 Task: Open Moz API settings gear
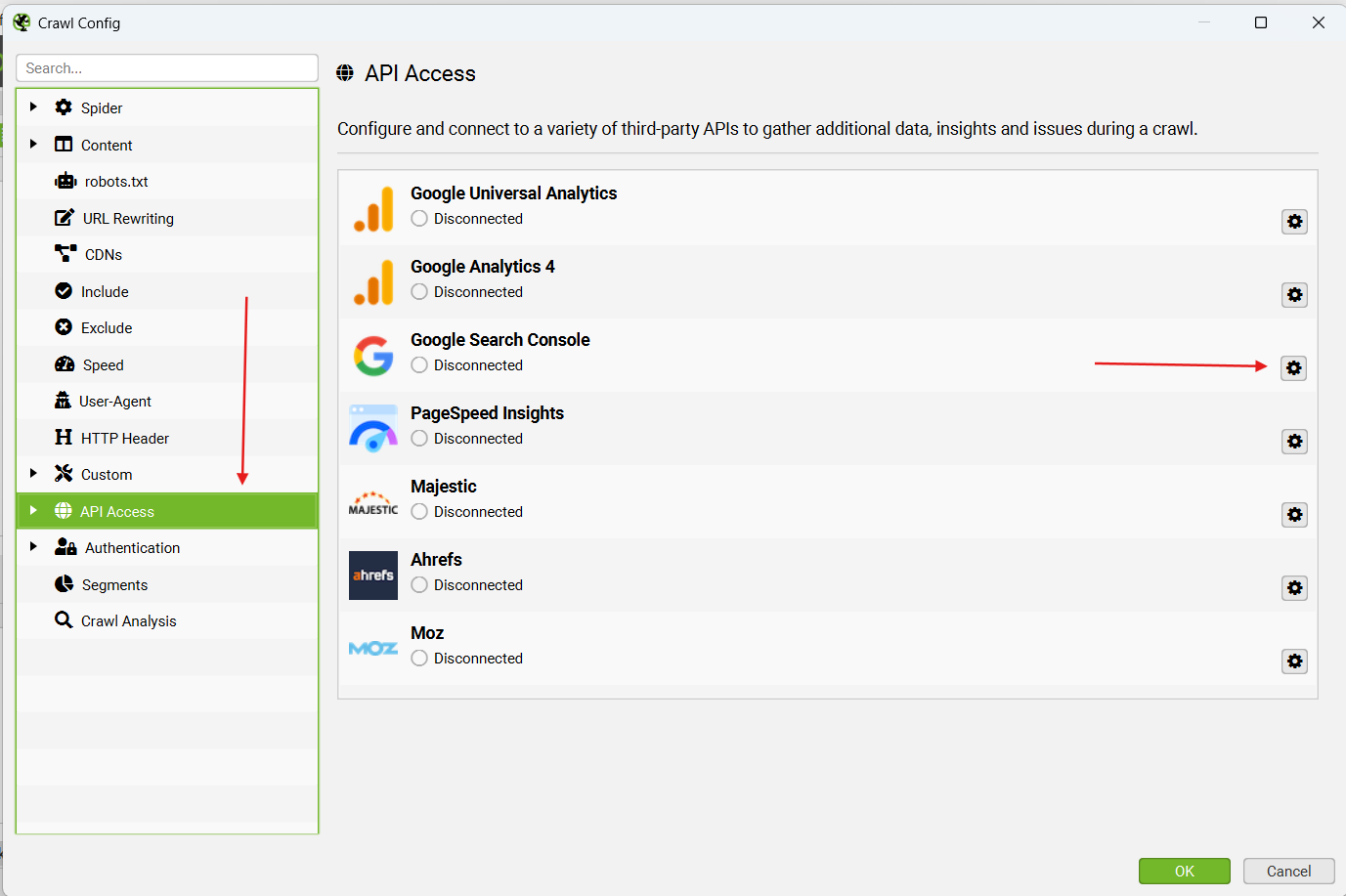pyautogui.click(x=1294, y=661)
